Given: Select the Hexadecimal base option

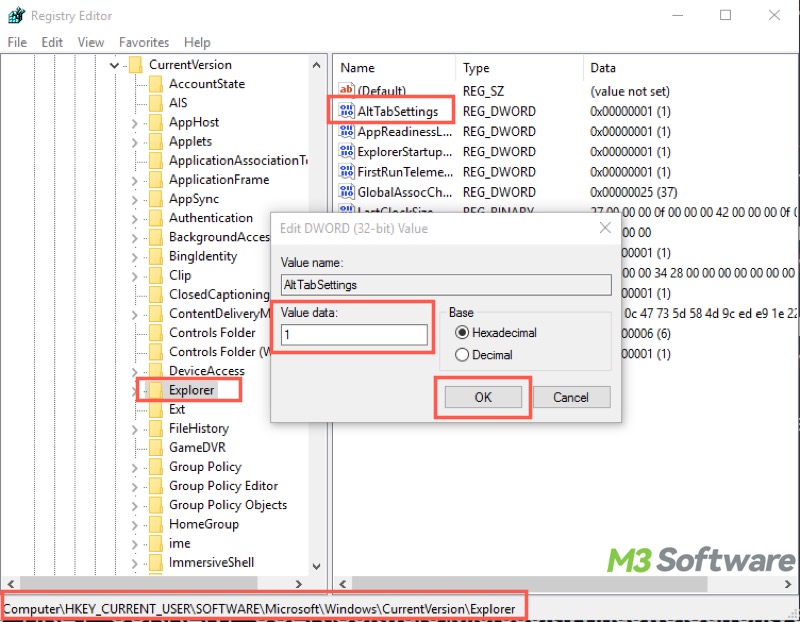Looking at the screenshot, I should 495,333.
